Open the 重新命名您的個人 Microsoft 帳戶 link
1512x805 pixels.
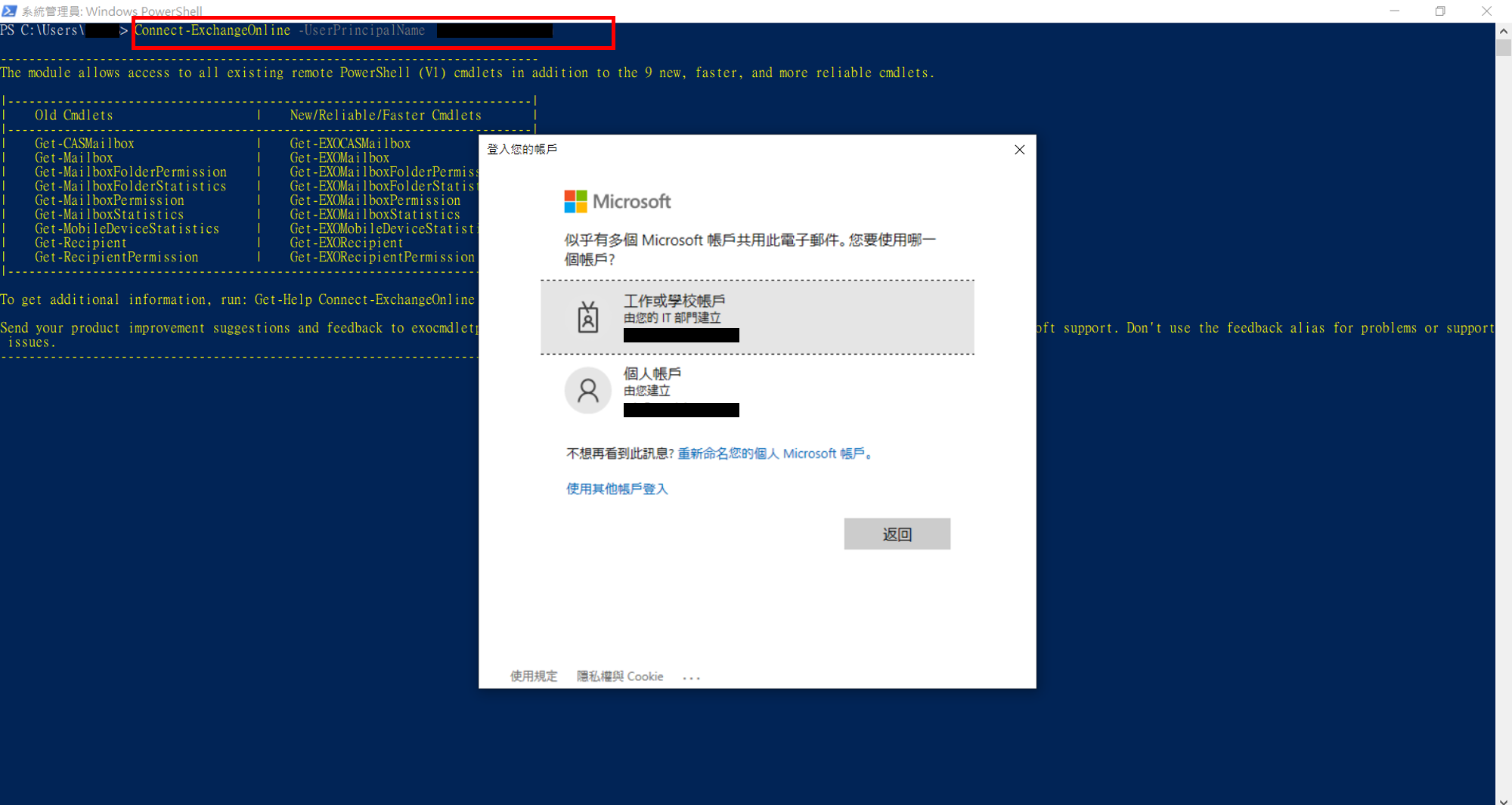click(774, 454)
